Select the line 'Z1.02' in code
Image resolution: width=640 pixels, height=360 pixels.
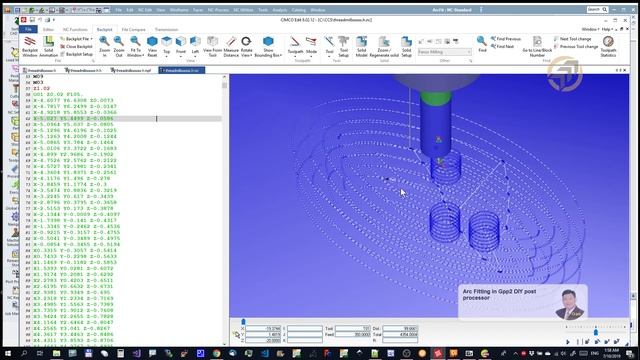click(x=41, y=88)
